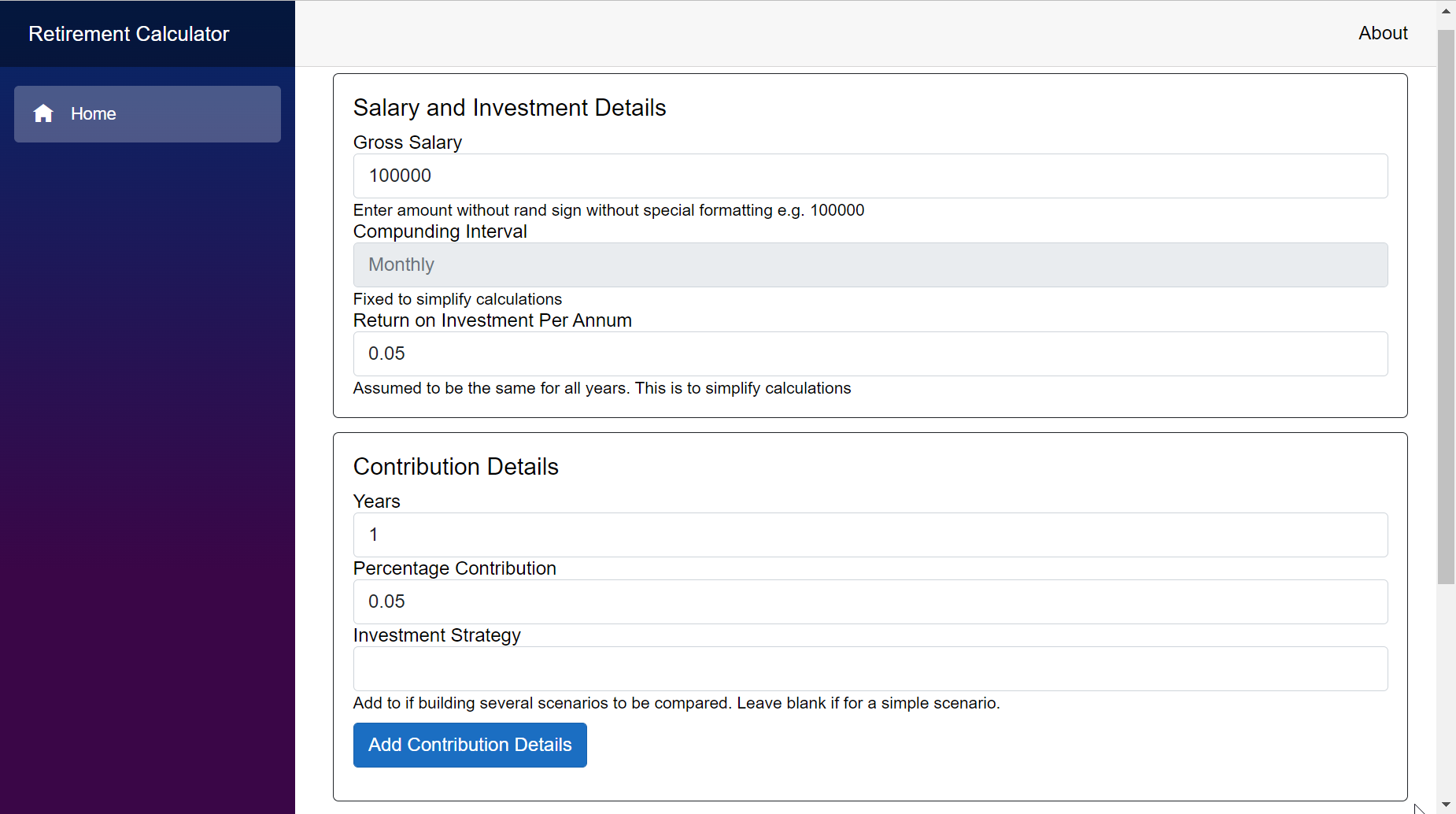Click the Home house icon in the sidebar
This screenshot has height=814, width=1456.
pos(43,113)
